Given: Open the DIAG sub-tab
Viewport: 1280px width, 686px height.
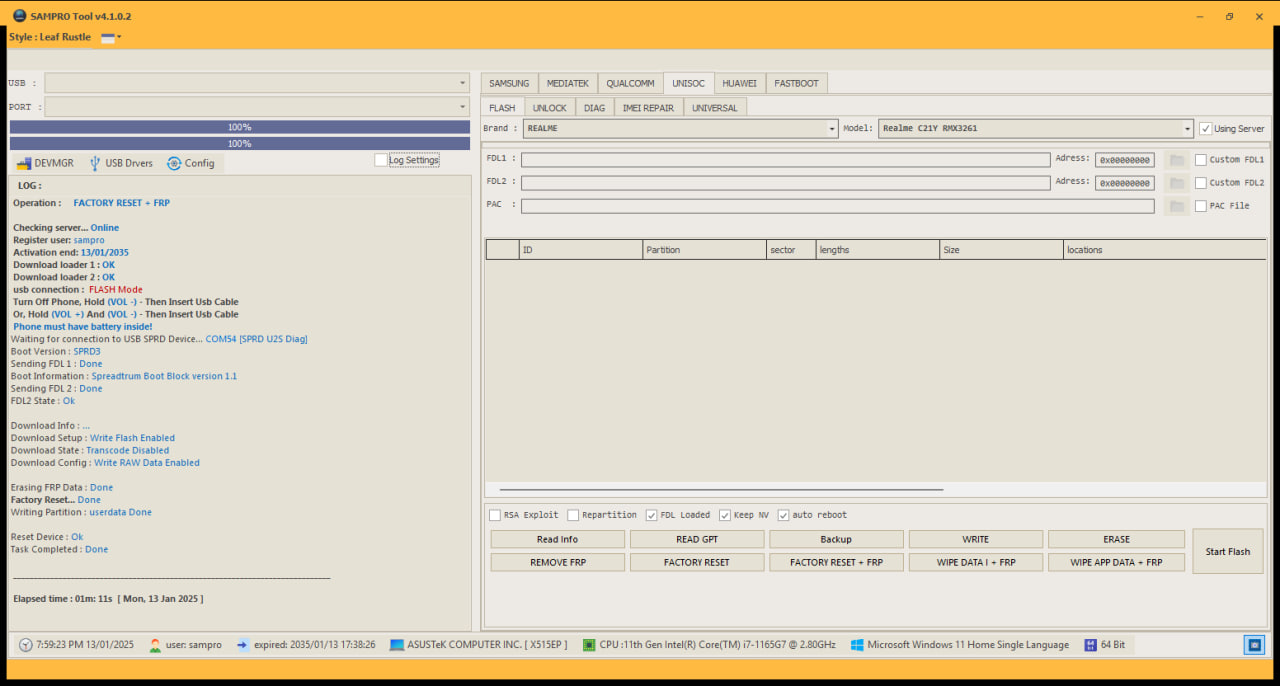Looking at the screenshot, I should tap(595, 107).
